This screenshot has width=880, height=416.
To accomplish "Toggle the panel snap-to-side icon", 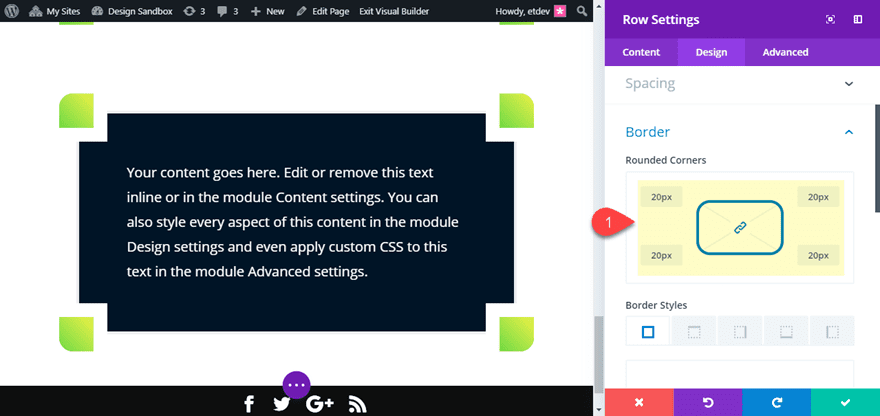I will pyautogui.click(x=858, y=20).
